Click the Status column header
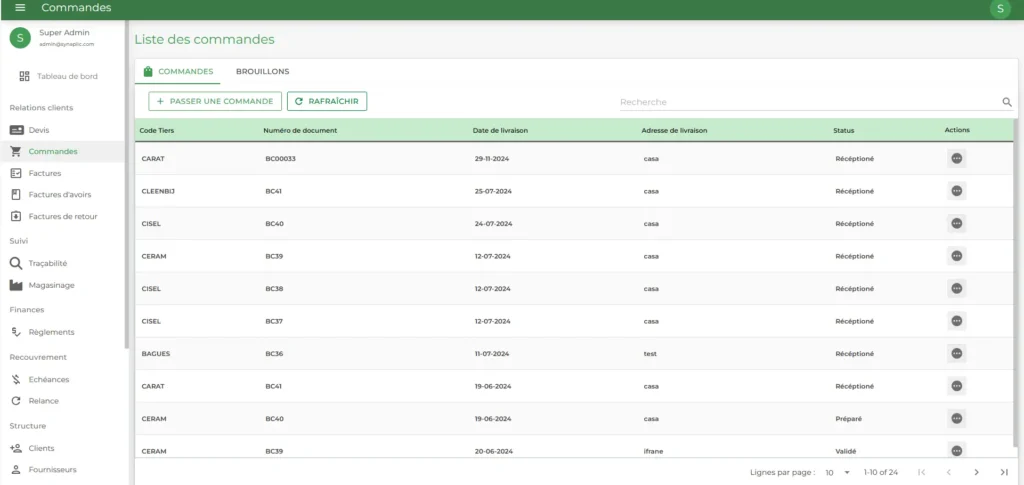Image resolution: width=1024 pixels, height=485 pixels. tap(844, 131)
